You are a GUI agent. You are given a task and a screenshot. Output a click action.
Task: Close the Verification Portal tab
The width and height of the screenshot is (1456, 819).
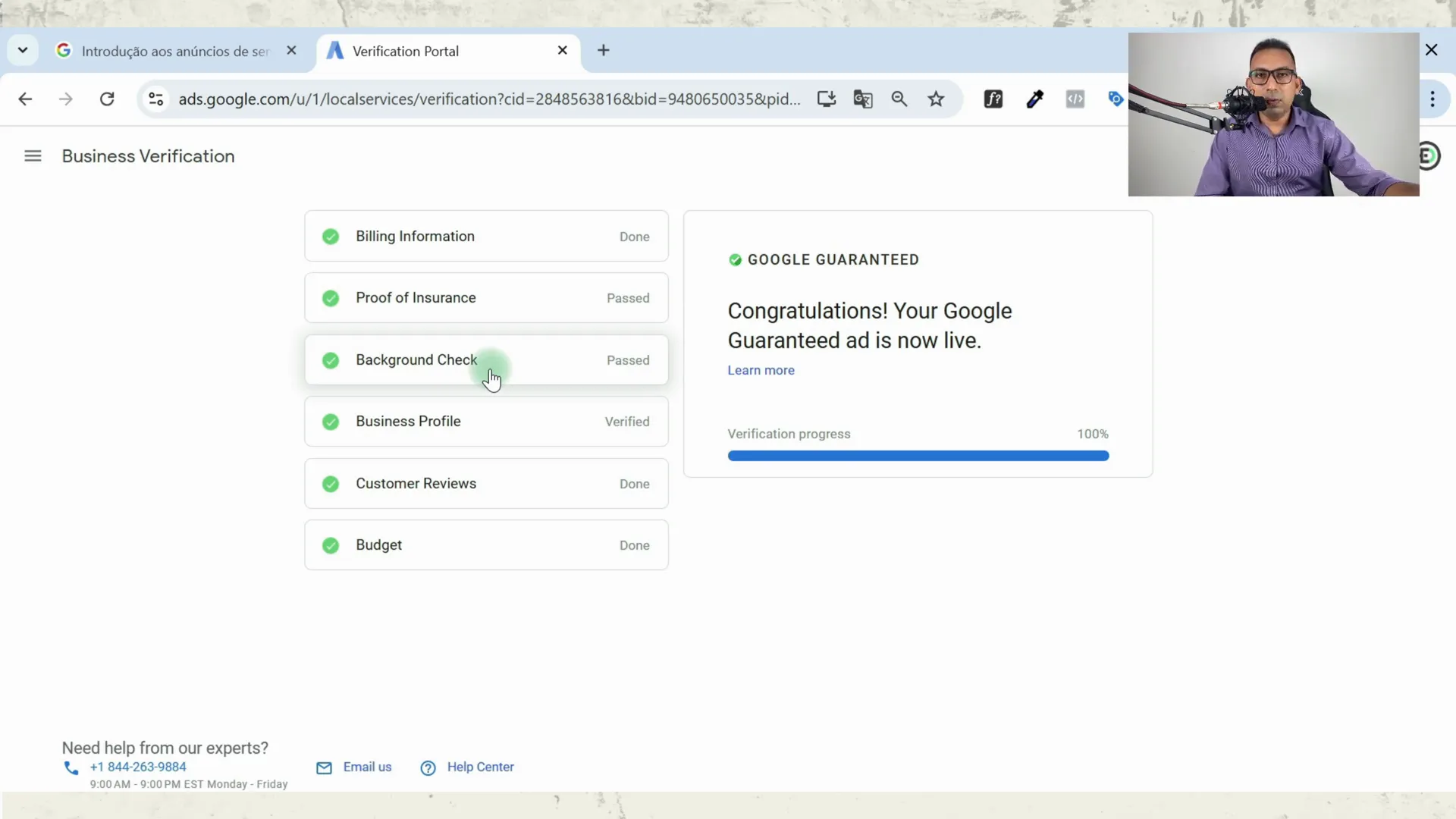563,51
